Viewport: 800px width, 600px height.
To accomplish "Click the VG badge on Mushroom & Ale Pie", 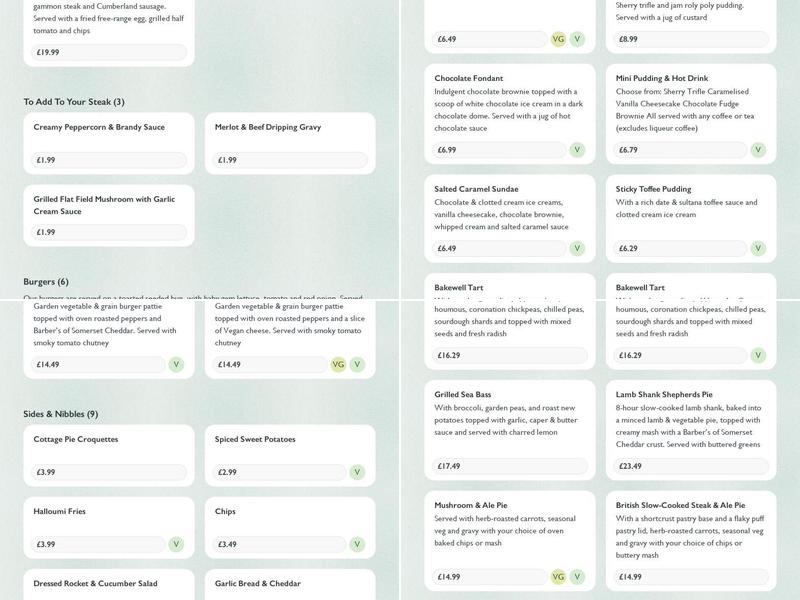I will click(558, 577).
